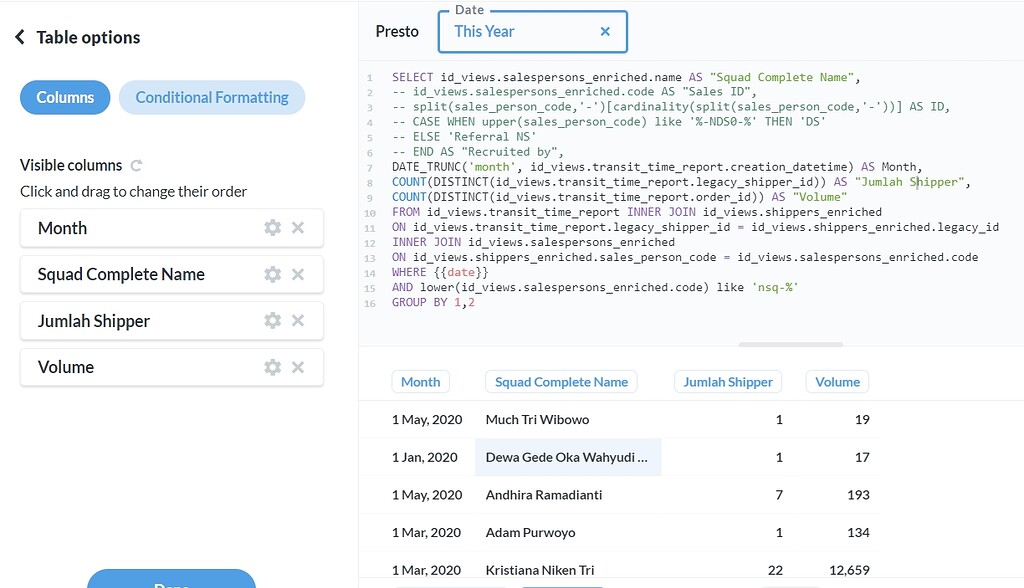Image resolution: width=1024 pixels, height=588 pixels.
Task: Click the horizontal scrollbar below the SQL
Action: [790, 343]
